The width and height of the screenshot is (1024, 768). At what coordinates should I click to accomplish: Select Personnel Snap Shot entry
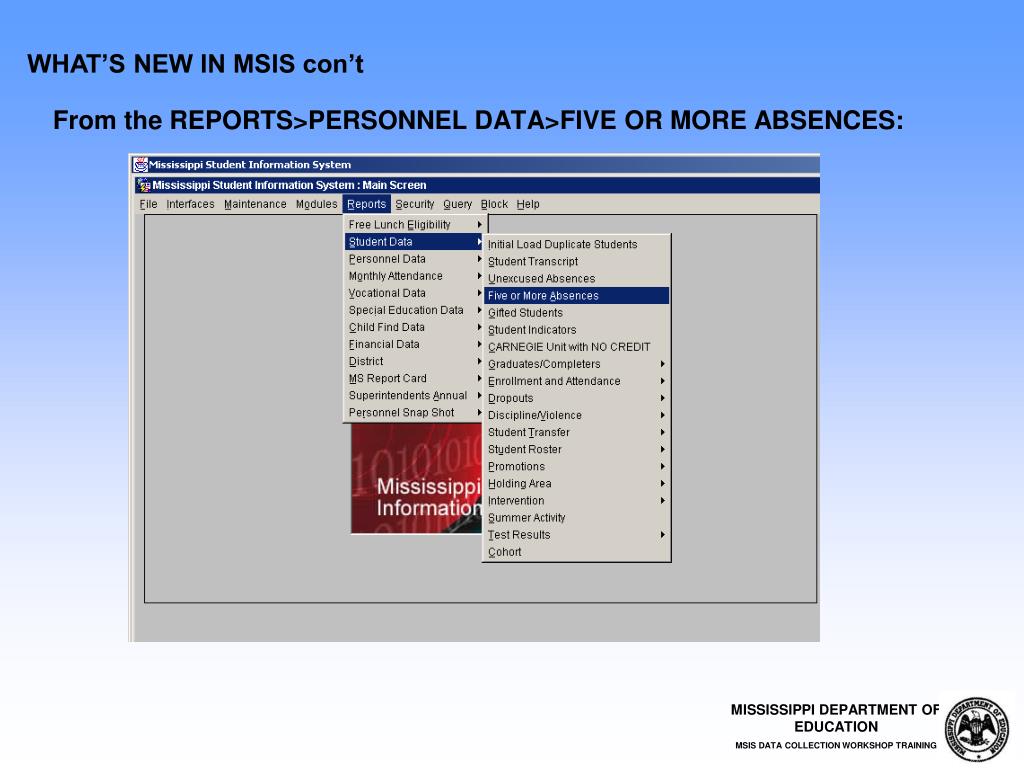(414, 413)
